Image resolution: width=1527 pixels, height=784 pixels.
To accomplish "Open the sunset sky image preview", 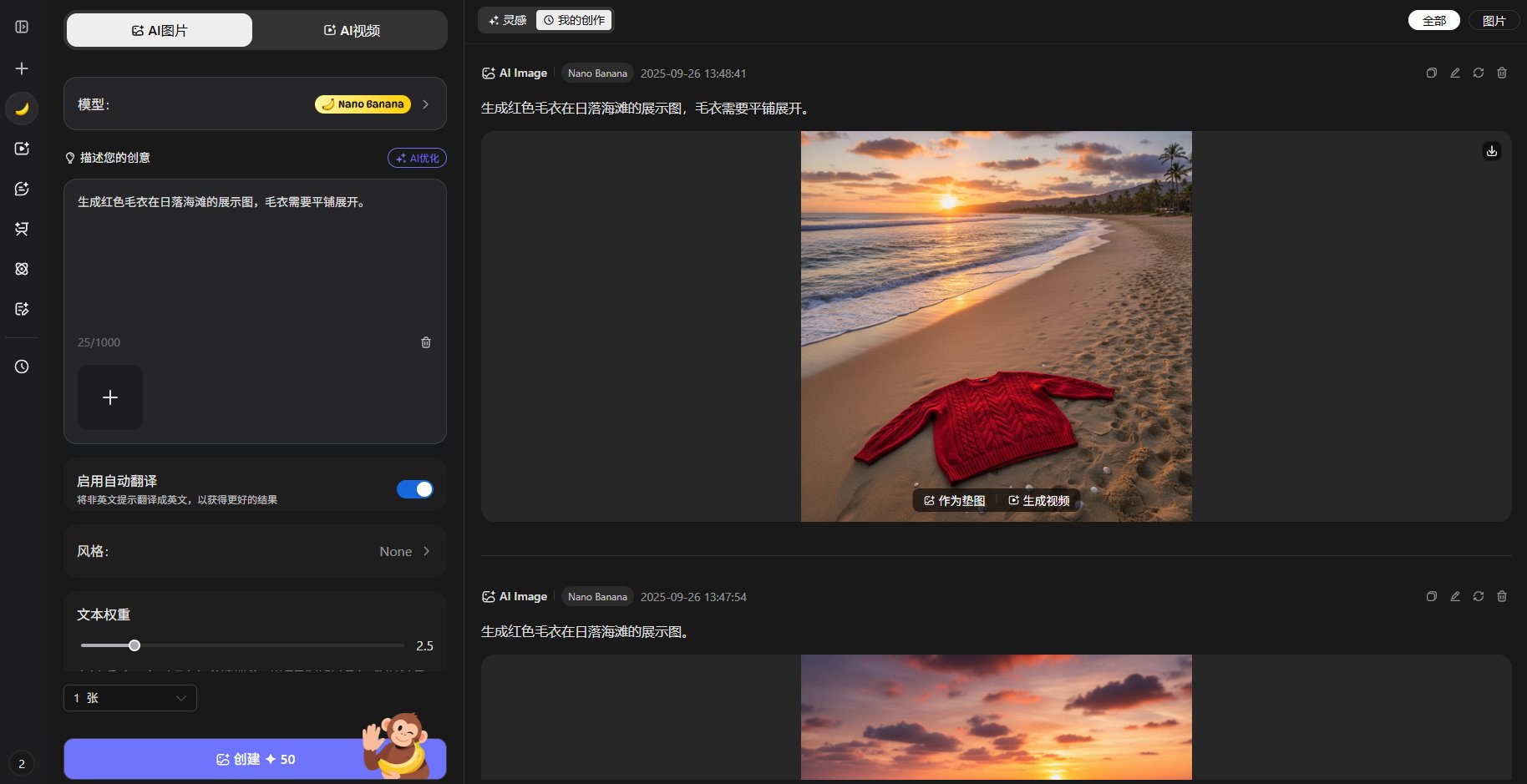I will (997, 717).
